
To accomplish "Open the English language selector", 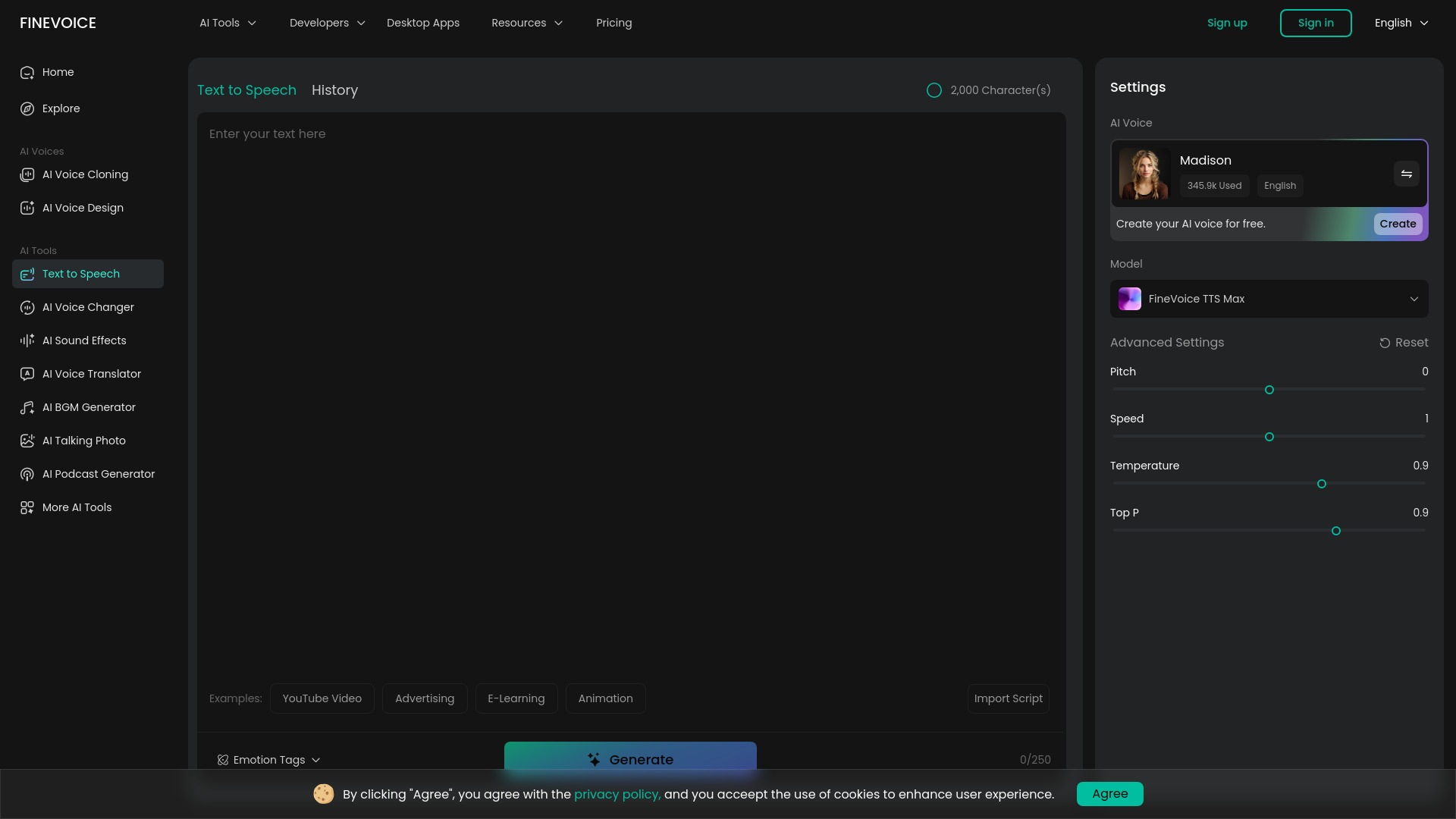I will pyautogui.click(x=1401, y=23).
